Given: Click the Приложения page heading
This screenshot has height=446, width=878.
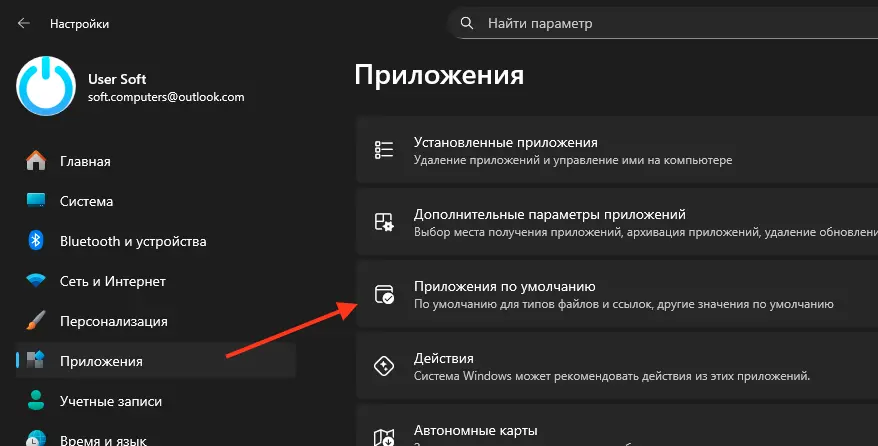Looking at the screenshot, I should (439, 75).
